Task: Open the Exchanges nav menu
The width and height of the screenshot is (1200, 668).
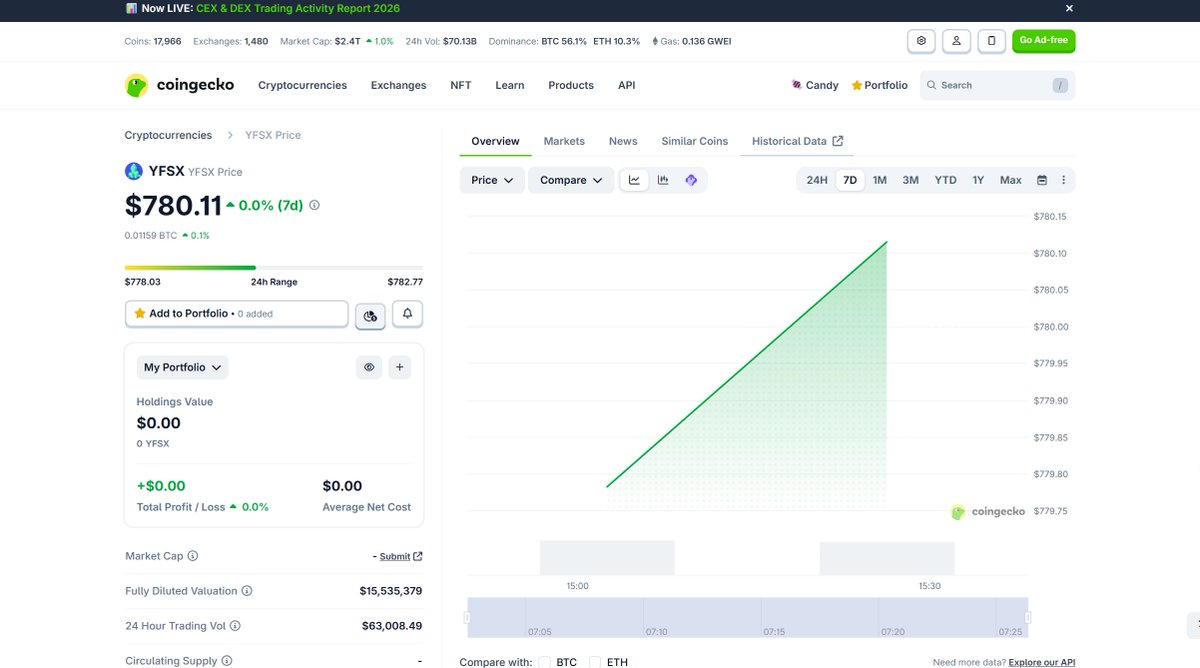Action: pos(398,85)
